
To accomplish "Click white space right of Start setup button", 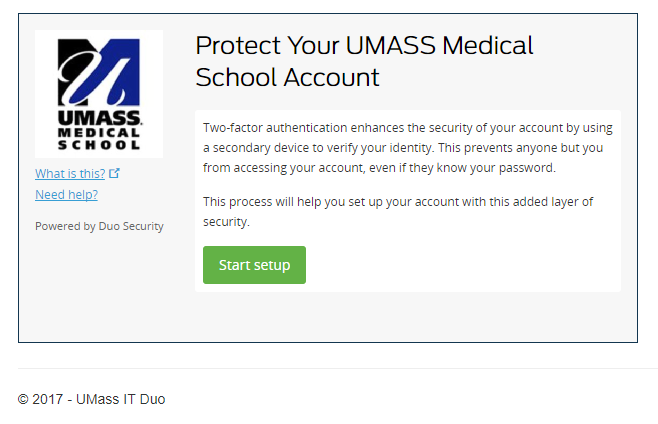I will coord(460,265).
